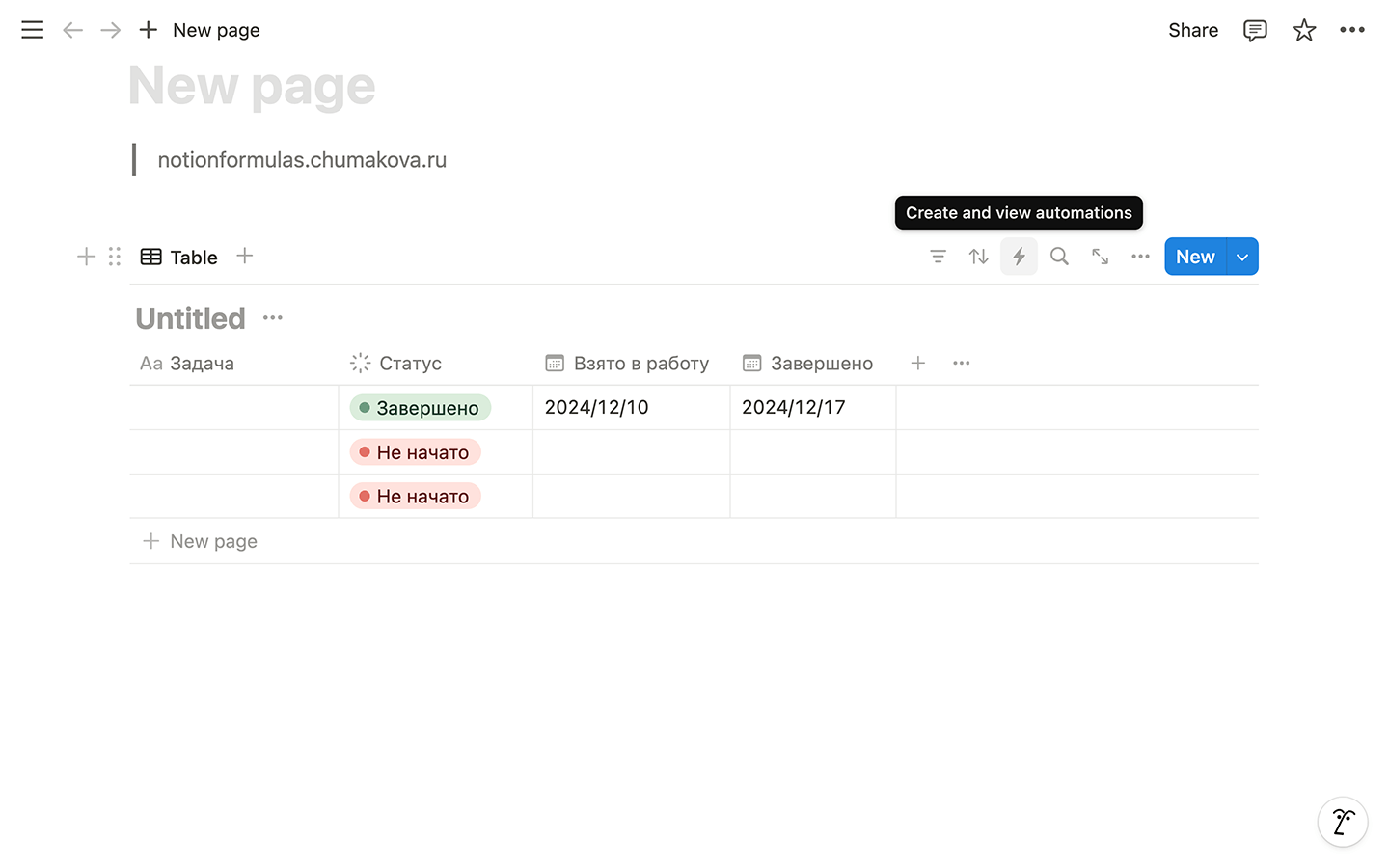Open the New page breadcrumb title
The width and height of the screenshot is (1389, 868).
click(x=216, y=30)
